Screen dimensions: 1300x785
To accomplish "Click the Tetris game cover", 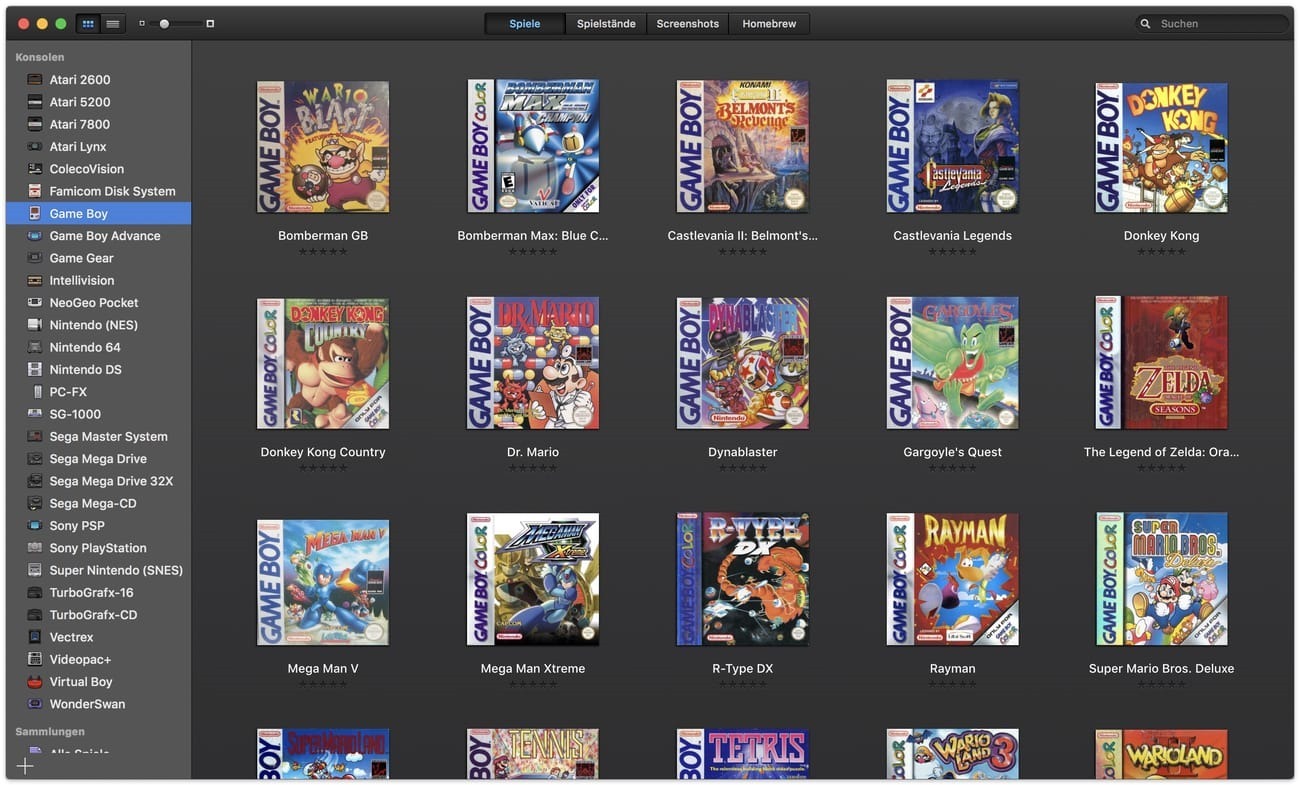I will 743,754.
